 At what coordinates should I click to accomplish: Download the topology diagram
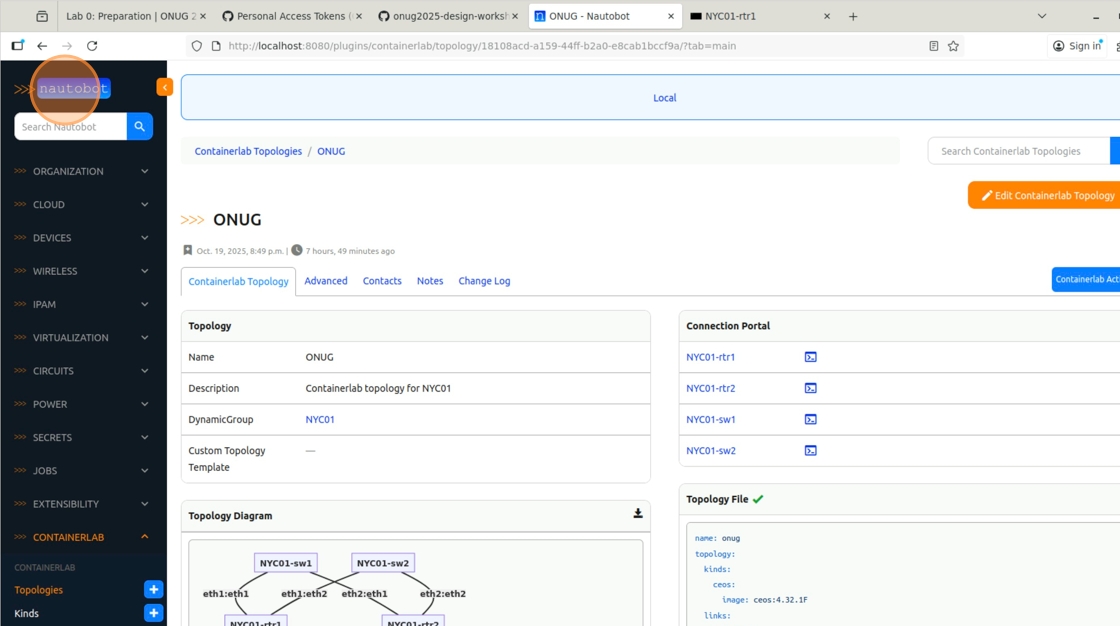click(x=638, y=514)
